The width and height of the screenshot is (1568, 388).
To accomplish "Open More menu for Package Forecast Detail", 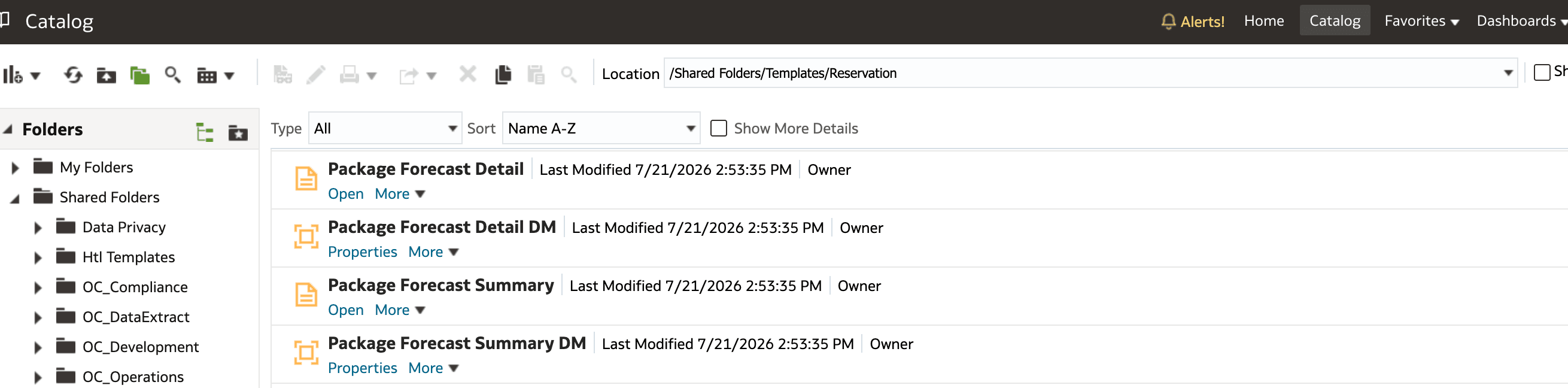I will tap(400, 193).
